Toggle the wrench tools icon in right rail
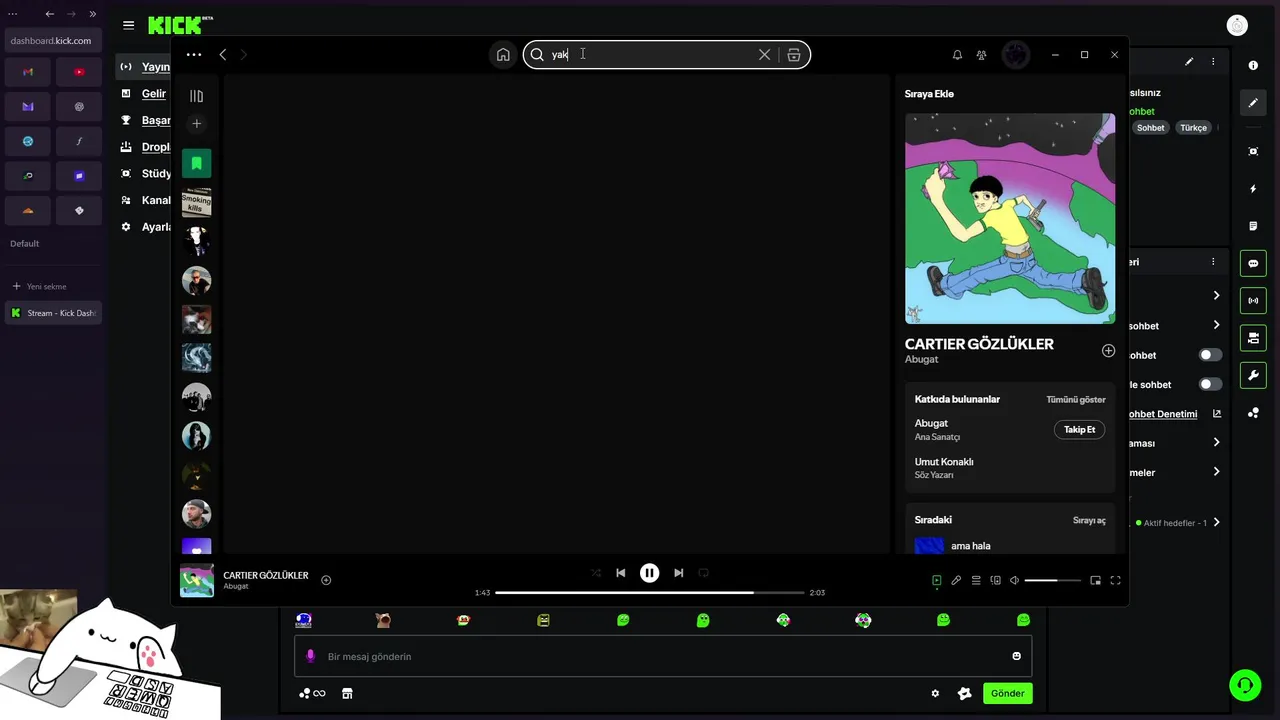Screen dimensions: 1280x720 1253,376
